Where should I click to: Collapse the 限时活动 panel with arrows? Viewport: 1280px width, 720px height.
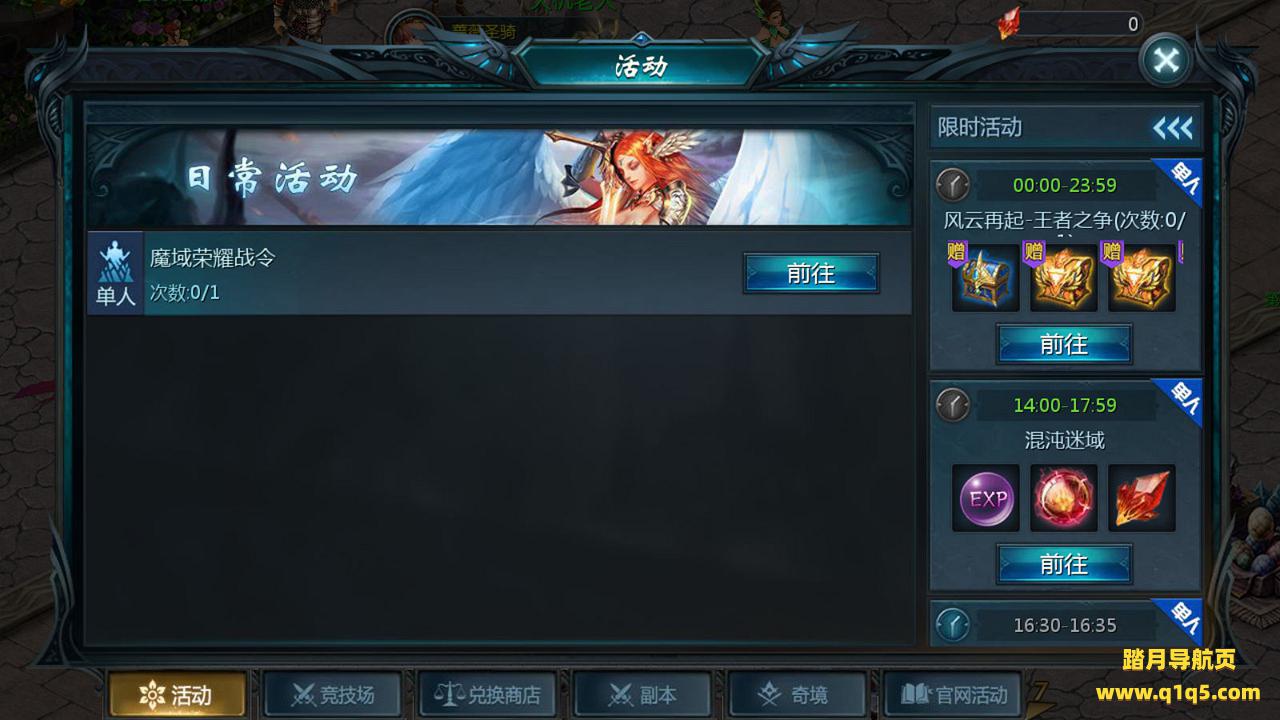coord(1173,128)
